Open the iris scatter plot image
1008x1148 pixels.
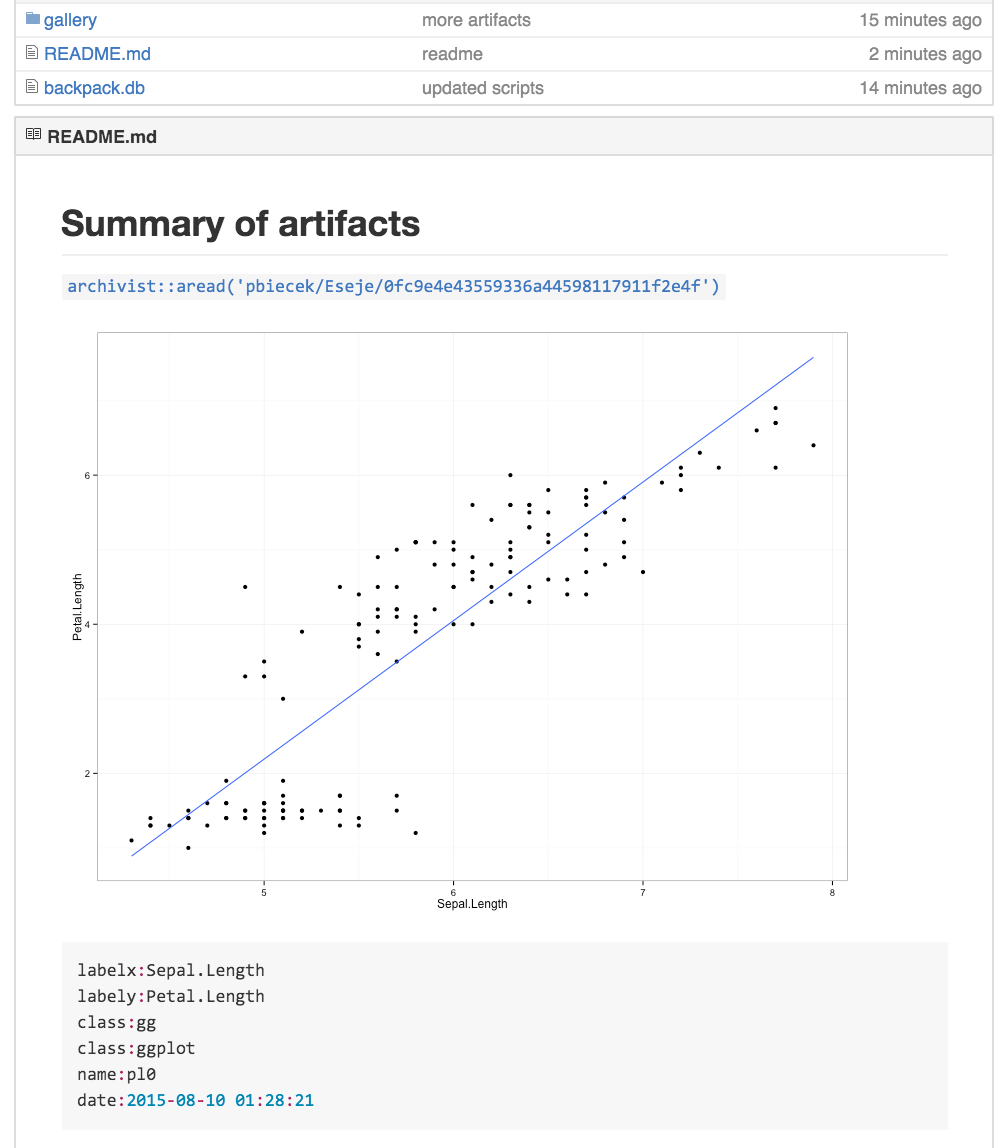[472, 620]
